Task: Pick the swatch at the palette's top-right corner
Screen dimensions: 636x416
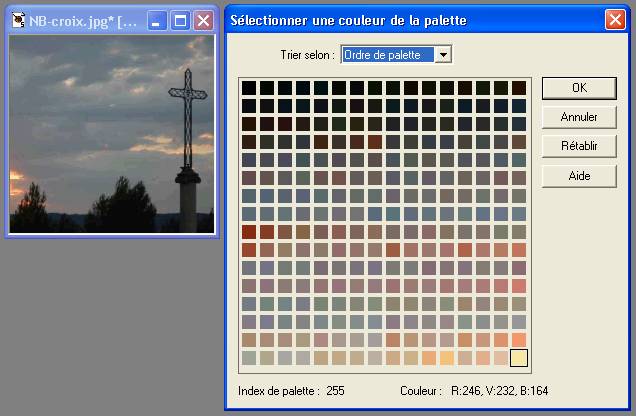Action: click(518, 88)
